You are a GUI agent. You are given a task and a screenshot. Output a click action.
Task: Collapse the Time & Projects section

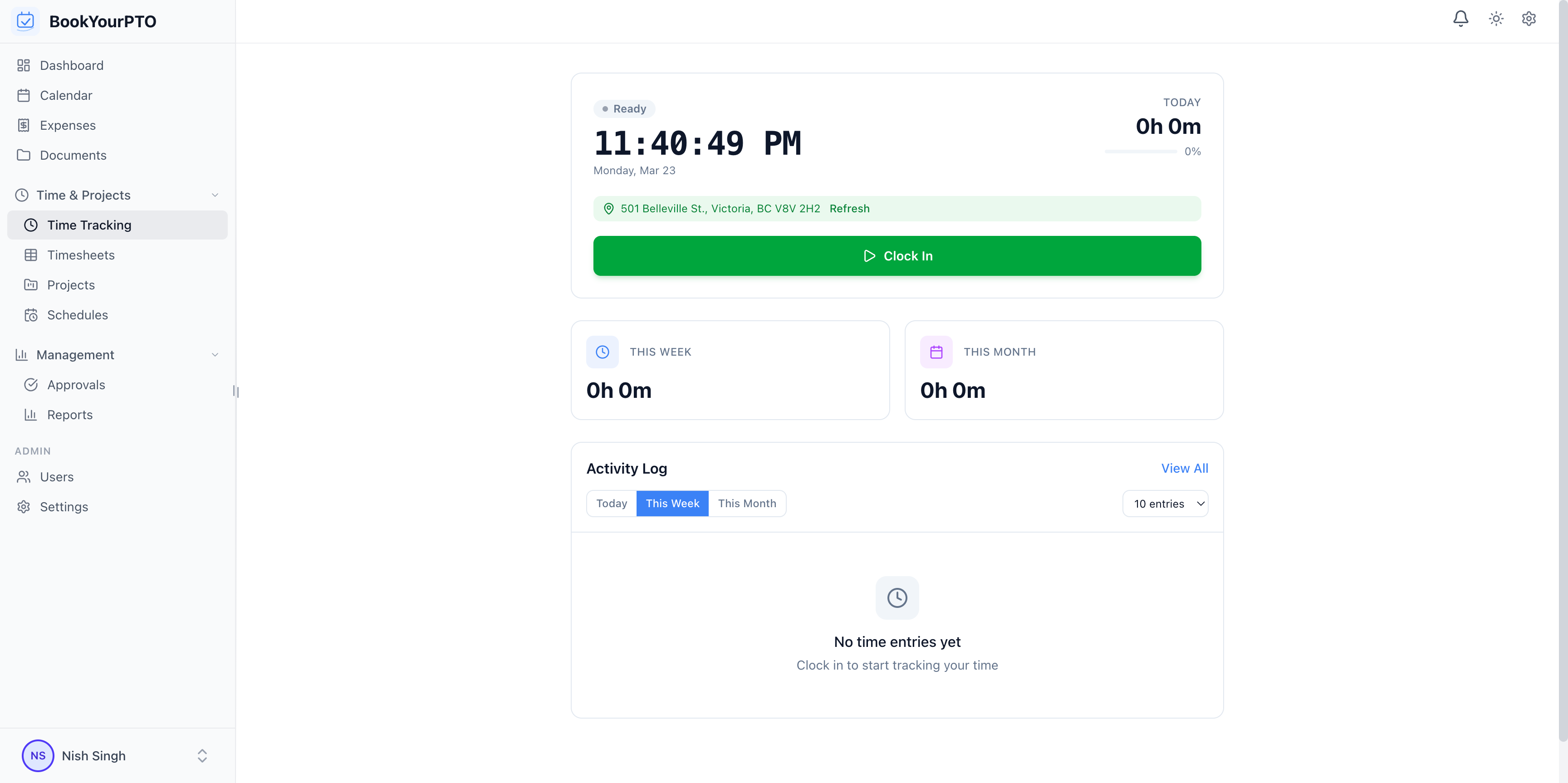[x=215, y=195]
